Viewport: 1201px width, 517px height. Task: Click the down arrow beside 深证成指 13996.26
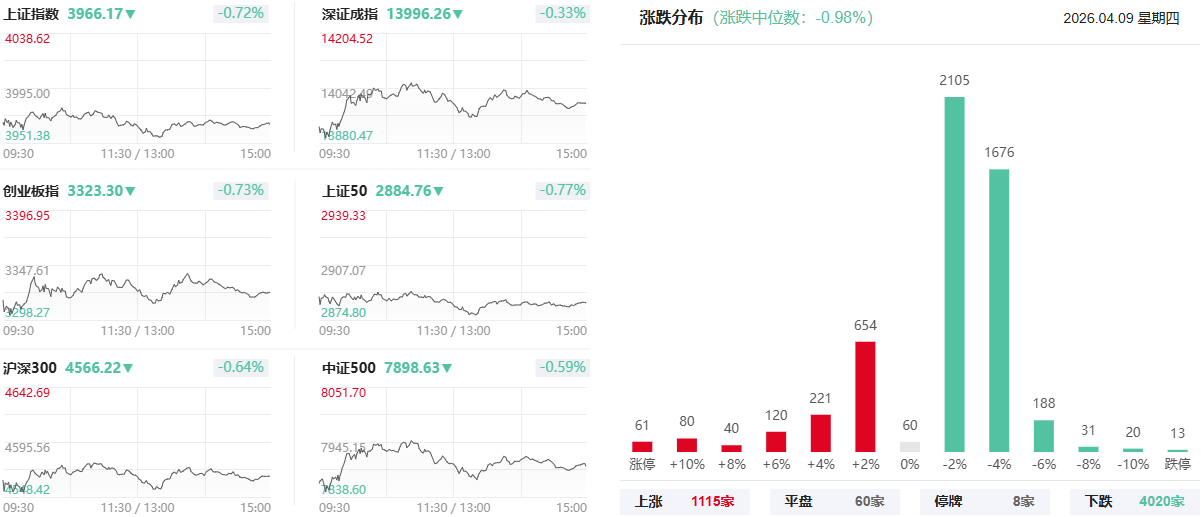click(x=458, y=14)
